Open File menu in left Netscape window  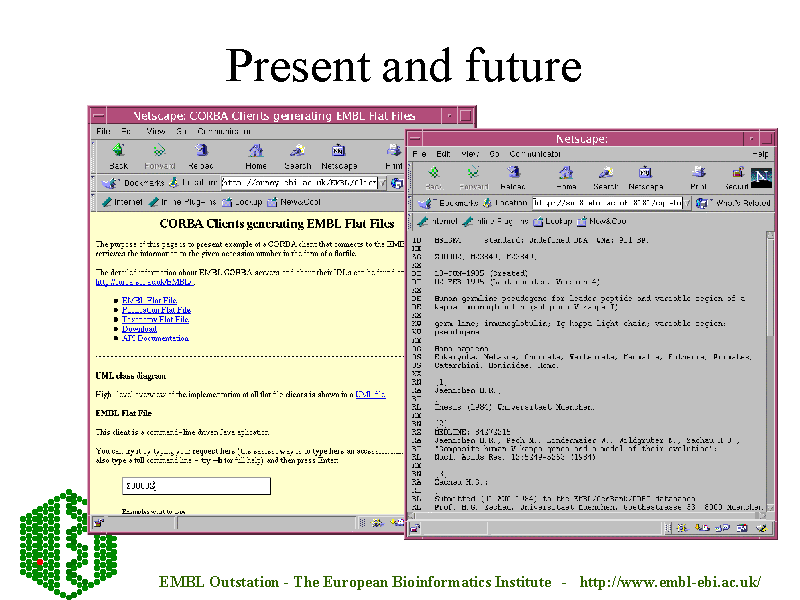(x=103, y=131)
